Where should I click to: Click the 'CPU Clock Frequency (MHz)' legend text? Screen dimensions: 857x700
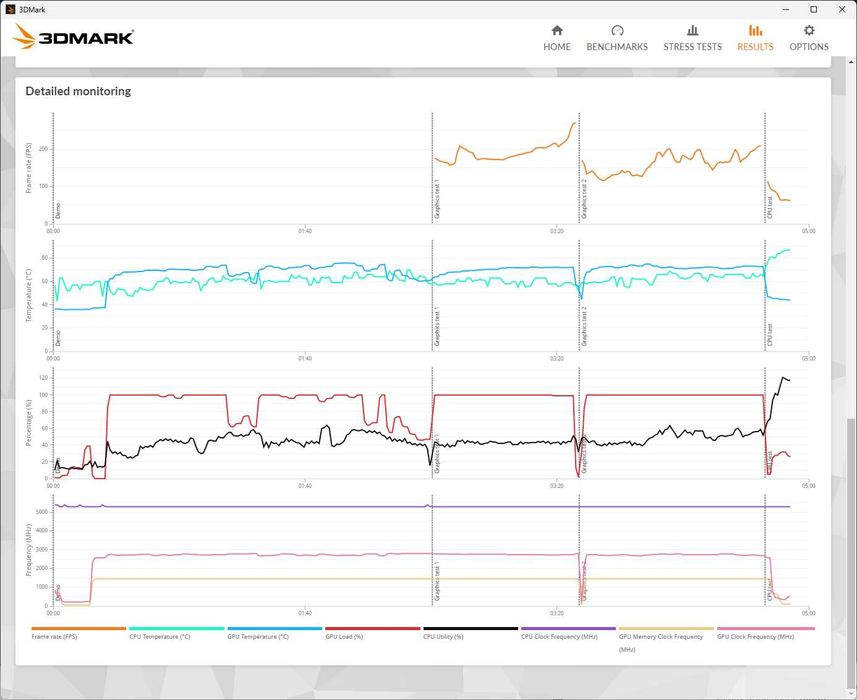tap(559, 637)
